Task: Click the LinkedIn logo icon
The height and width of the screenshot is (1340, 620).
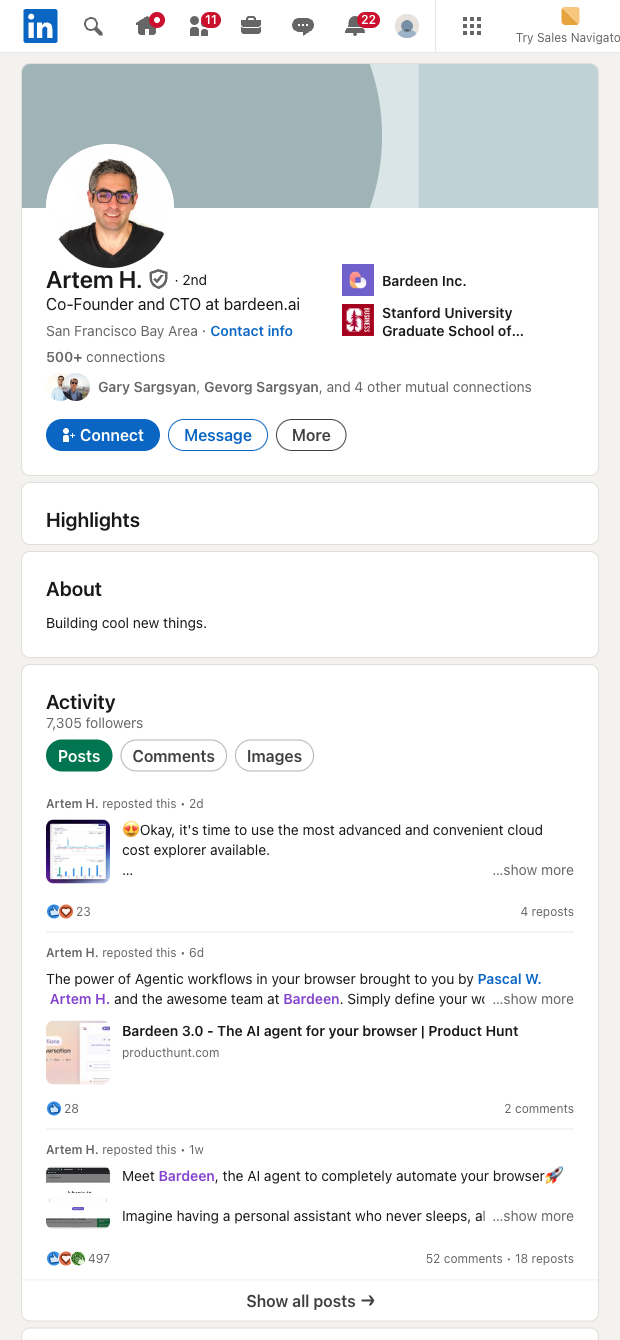Action: (x=41, y=26)
